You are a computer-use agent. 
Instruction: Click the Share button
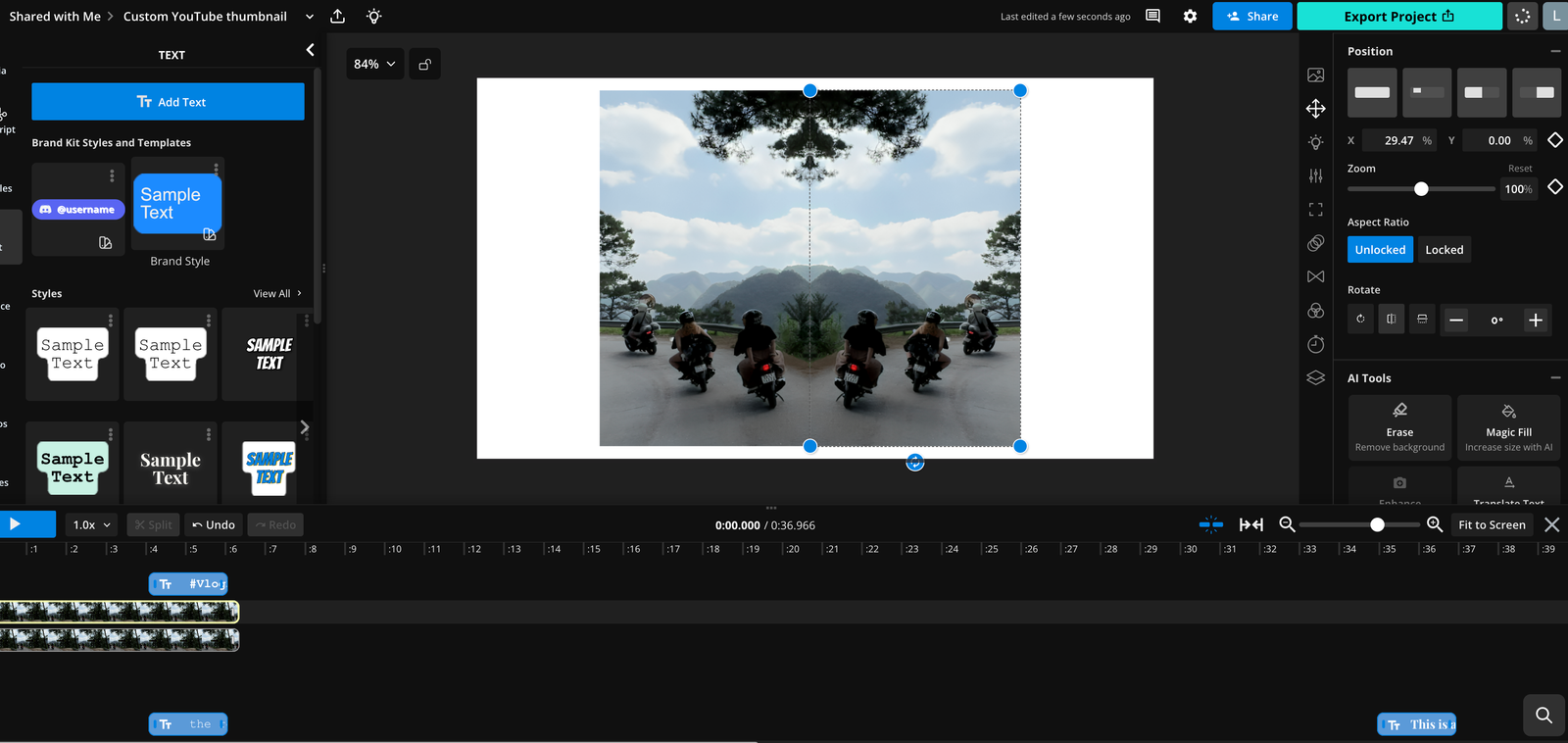click(1251, 16)
